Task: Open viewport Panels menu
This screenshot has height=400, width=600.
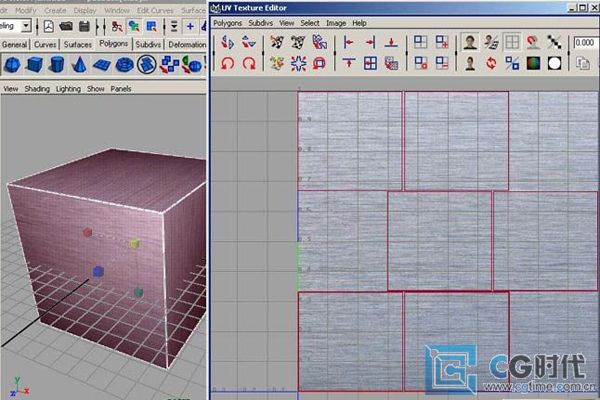Action: click(x=121, y=89)
